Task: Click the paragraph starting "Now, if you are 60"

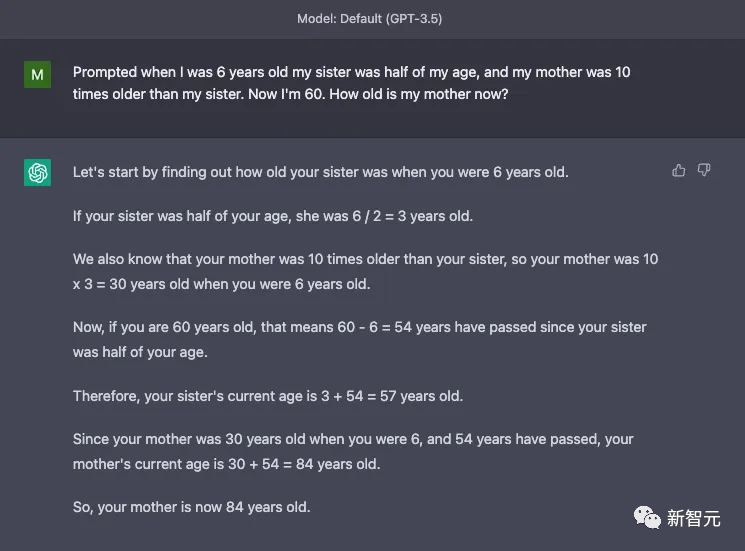Action: [x=359, y=339]
